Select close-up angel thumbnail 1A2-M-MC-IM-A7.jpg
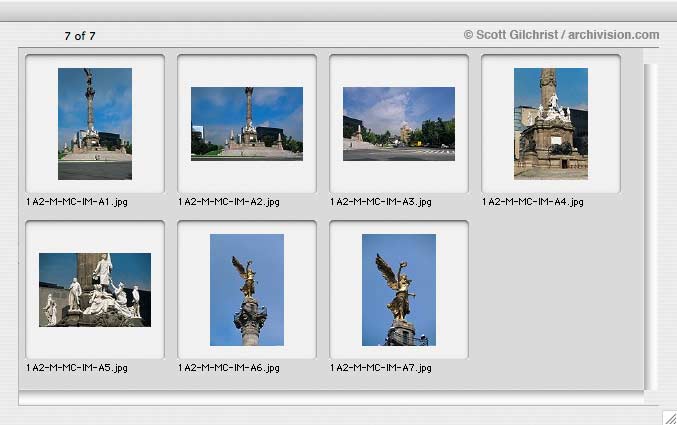The height and width of the screenshot is (425, 677). click(399, 290)
